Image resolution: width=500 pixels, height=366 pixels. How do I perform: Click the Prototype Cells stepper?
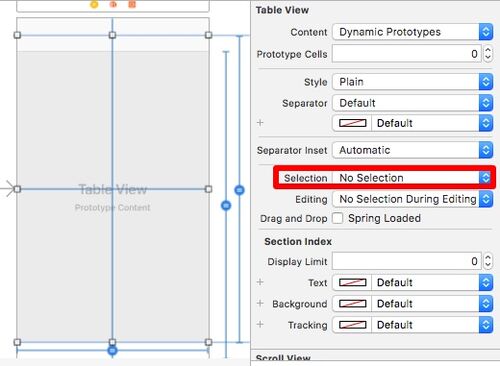488,54
